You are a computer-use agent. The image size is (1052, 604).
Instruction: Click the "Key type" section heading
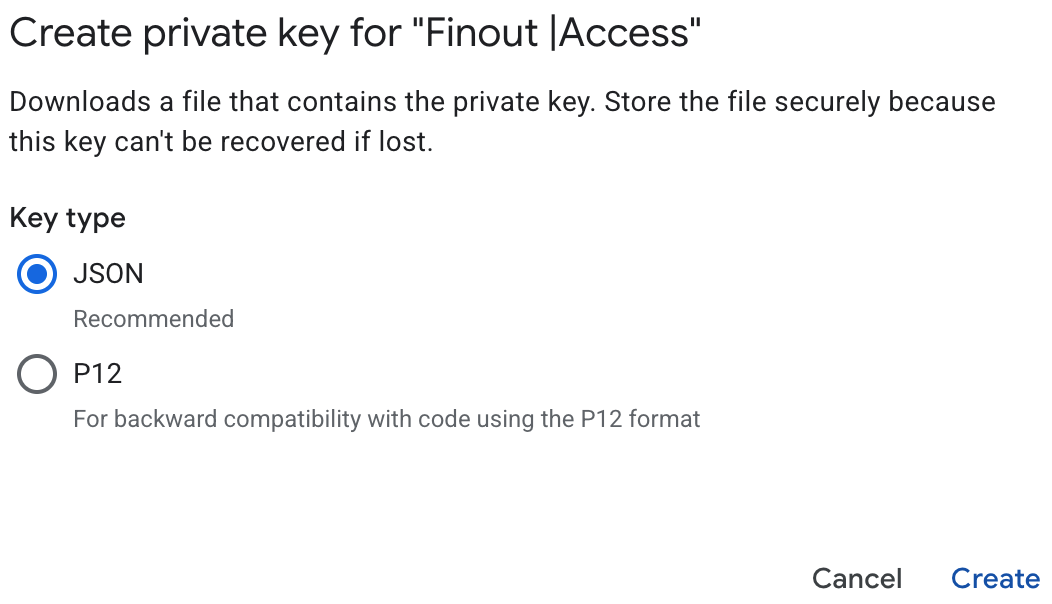tap(67, 218)
